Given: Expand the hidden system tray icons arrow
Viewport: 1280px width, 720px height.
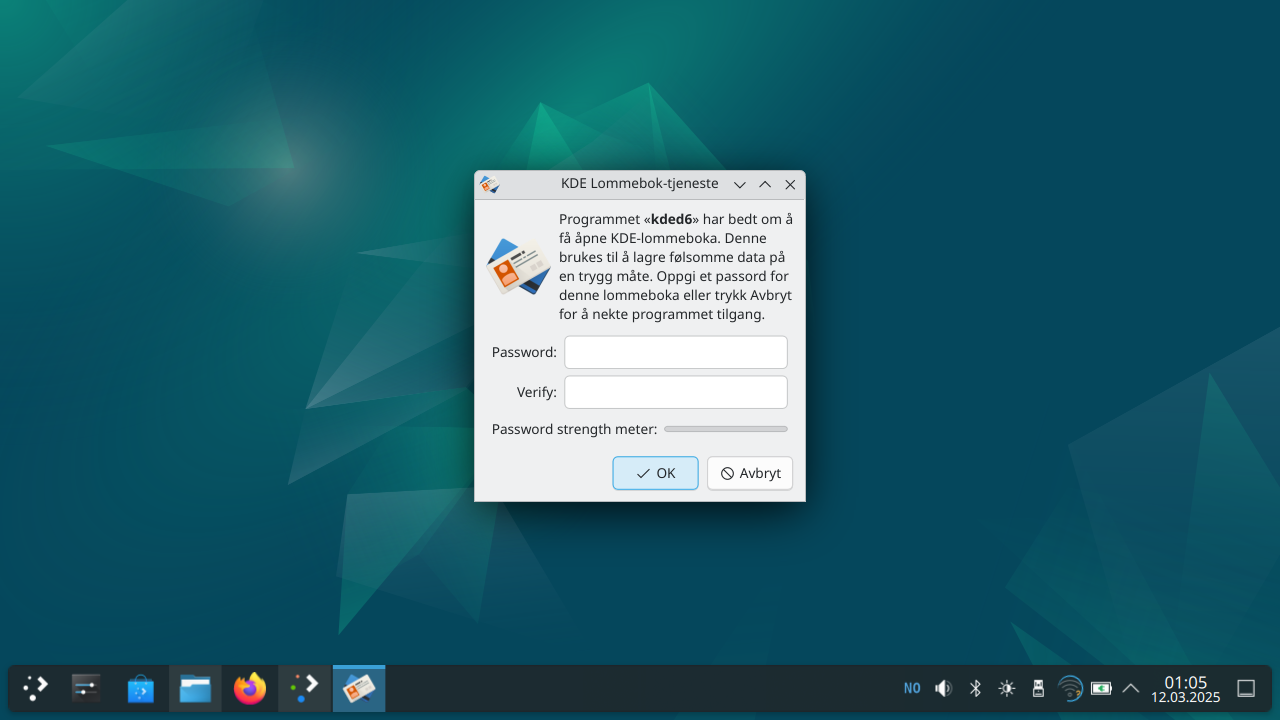Looking at the screenshot, I should [1131, 688].
